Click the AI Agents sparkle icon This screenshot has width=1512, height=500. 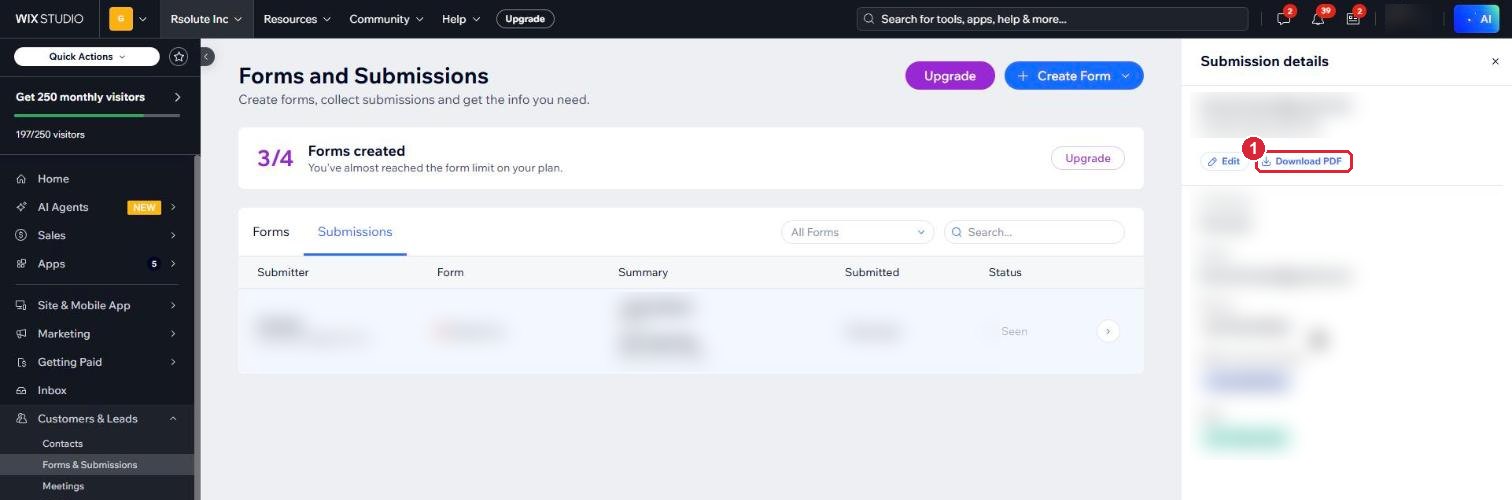tap(22, 207)
